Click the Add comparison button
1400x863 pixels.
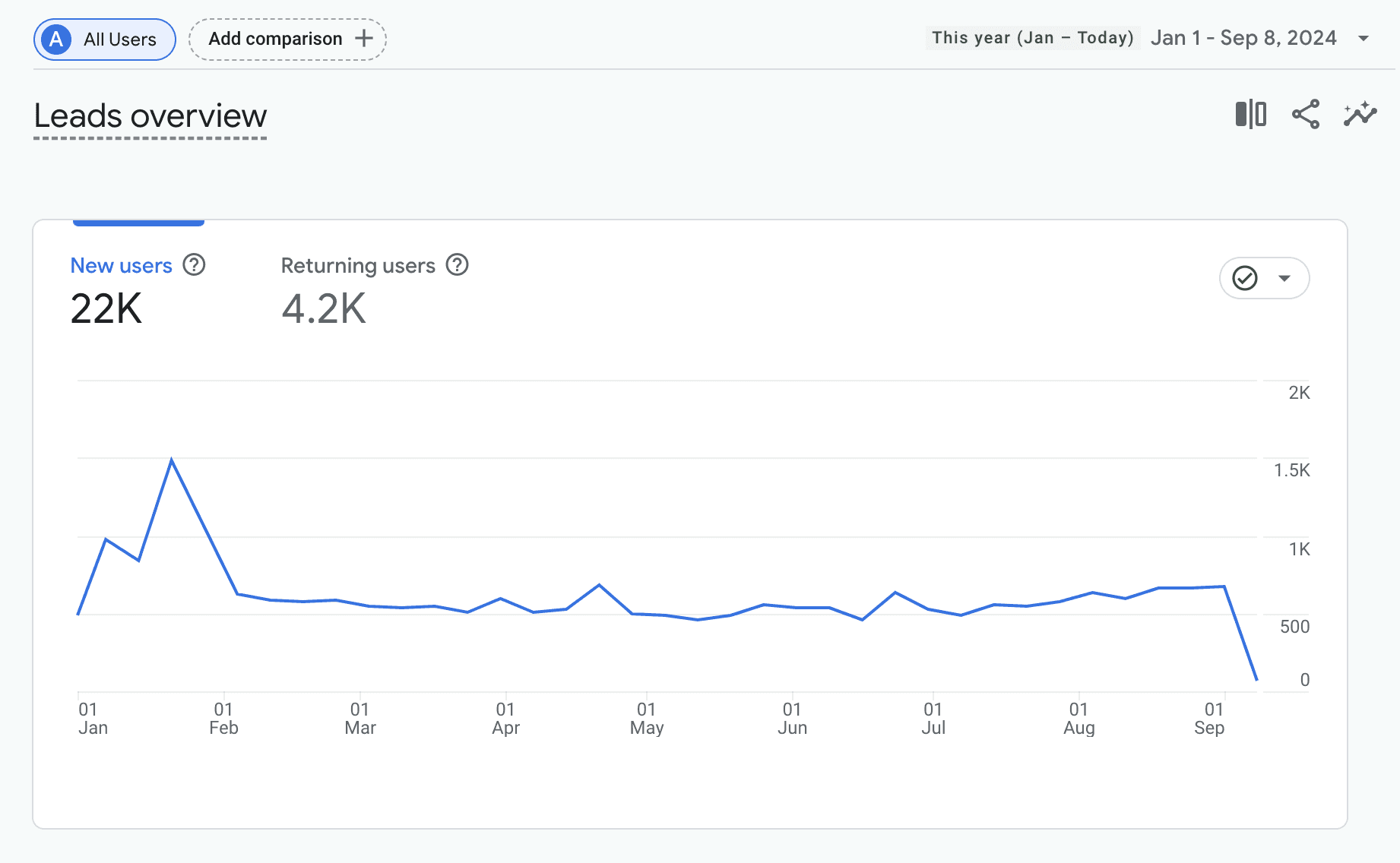[287, 39]
